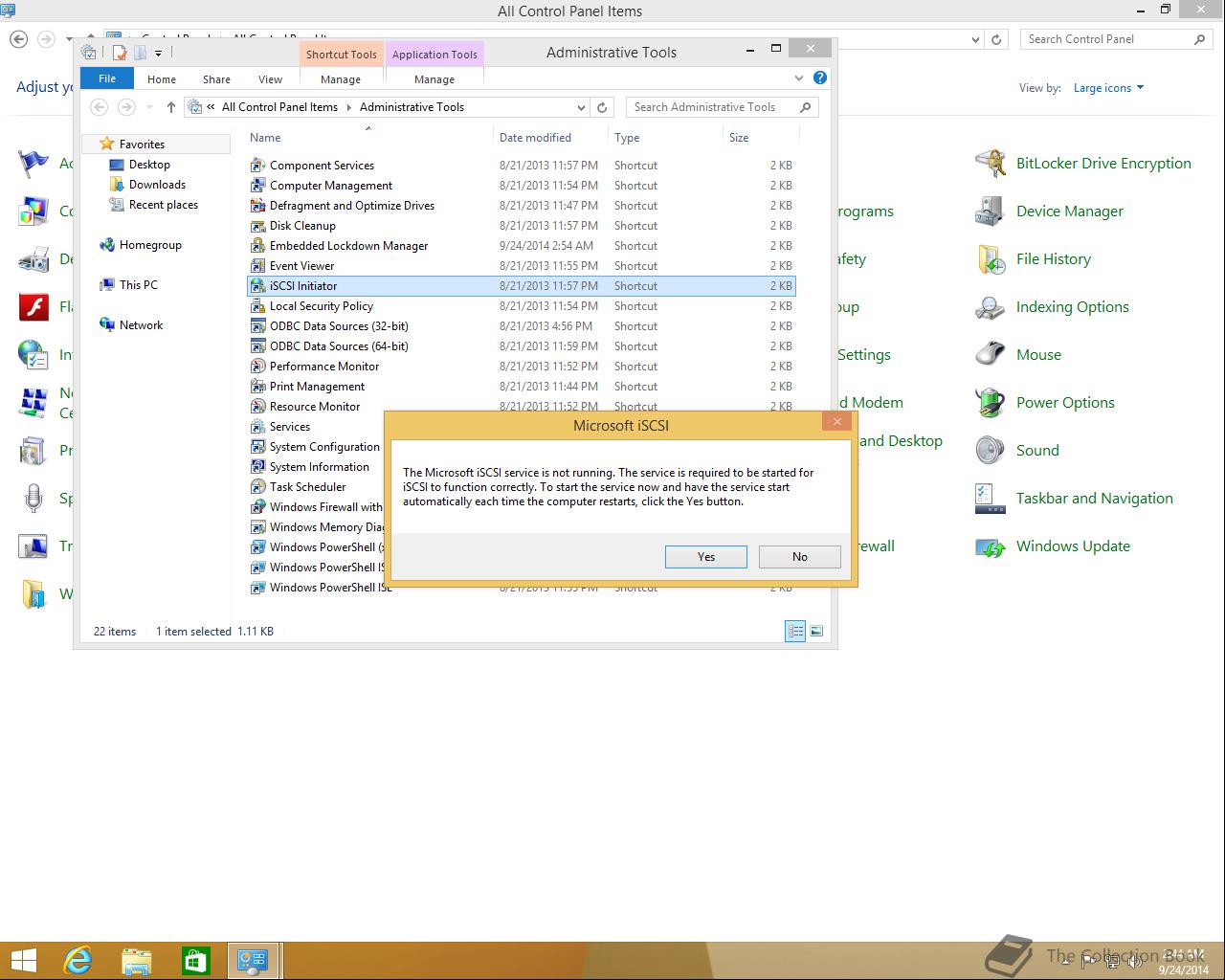
Task: Click Yes to start the iSCSI service
Action: tap(706, 557)
